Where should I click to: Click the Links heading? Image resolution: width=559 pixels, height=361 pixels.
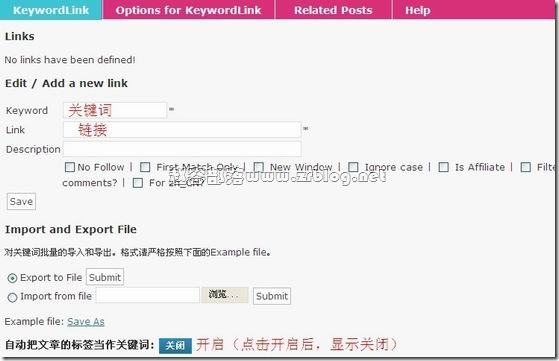pyautogui.click(x=20, y=36)
